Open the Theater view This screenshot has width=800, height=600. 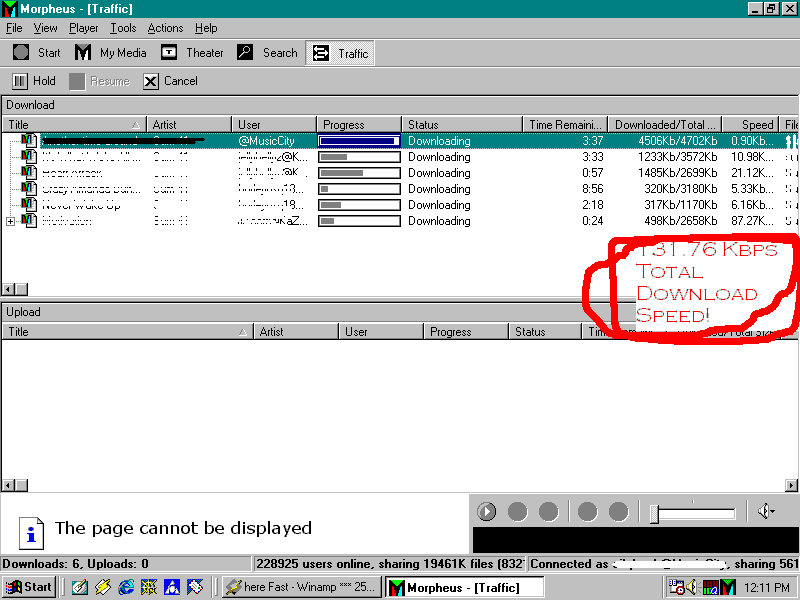[192, 53]
